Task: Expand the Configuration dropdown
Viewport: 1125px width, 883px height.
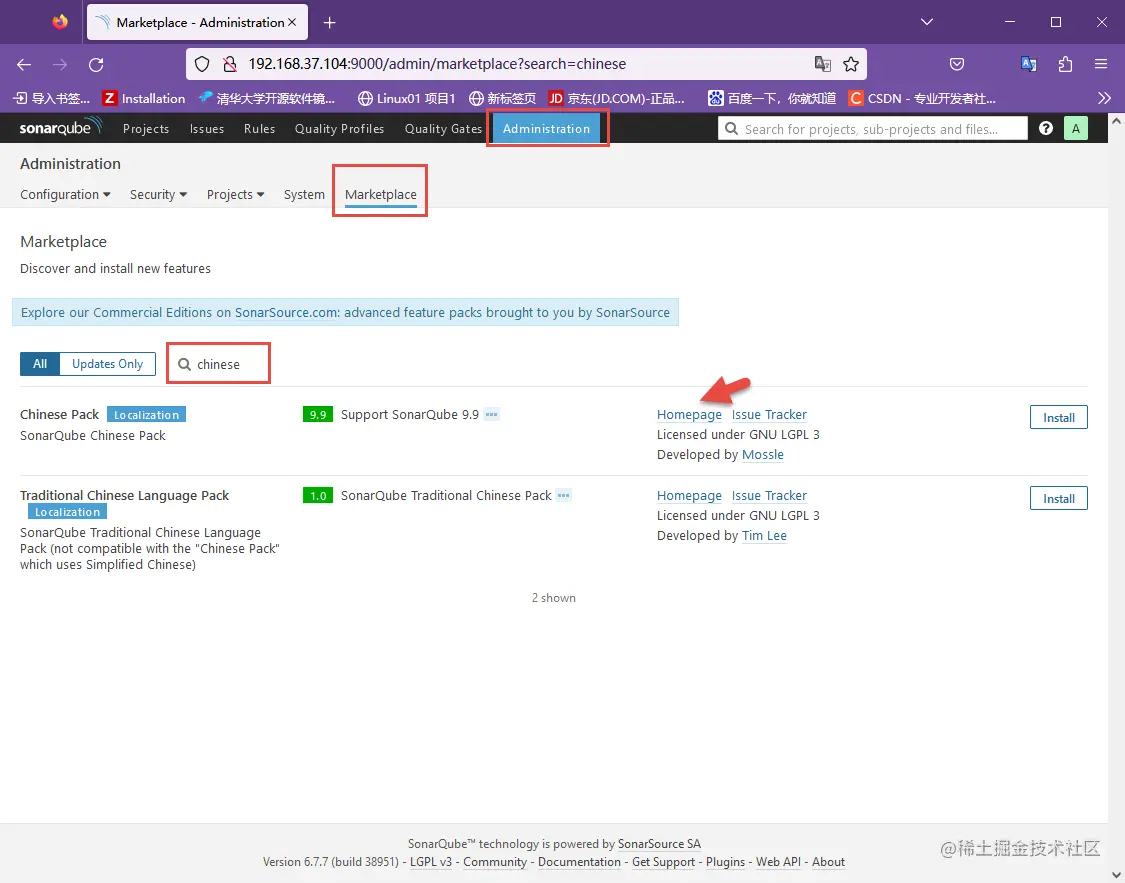Action: [65, 194]
